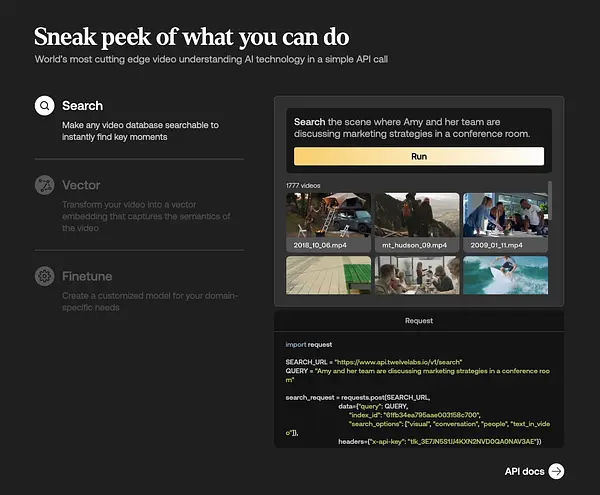Click the SEARCH_URL line in code
The height and width of the screenshot is (495, 600).
373,362
